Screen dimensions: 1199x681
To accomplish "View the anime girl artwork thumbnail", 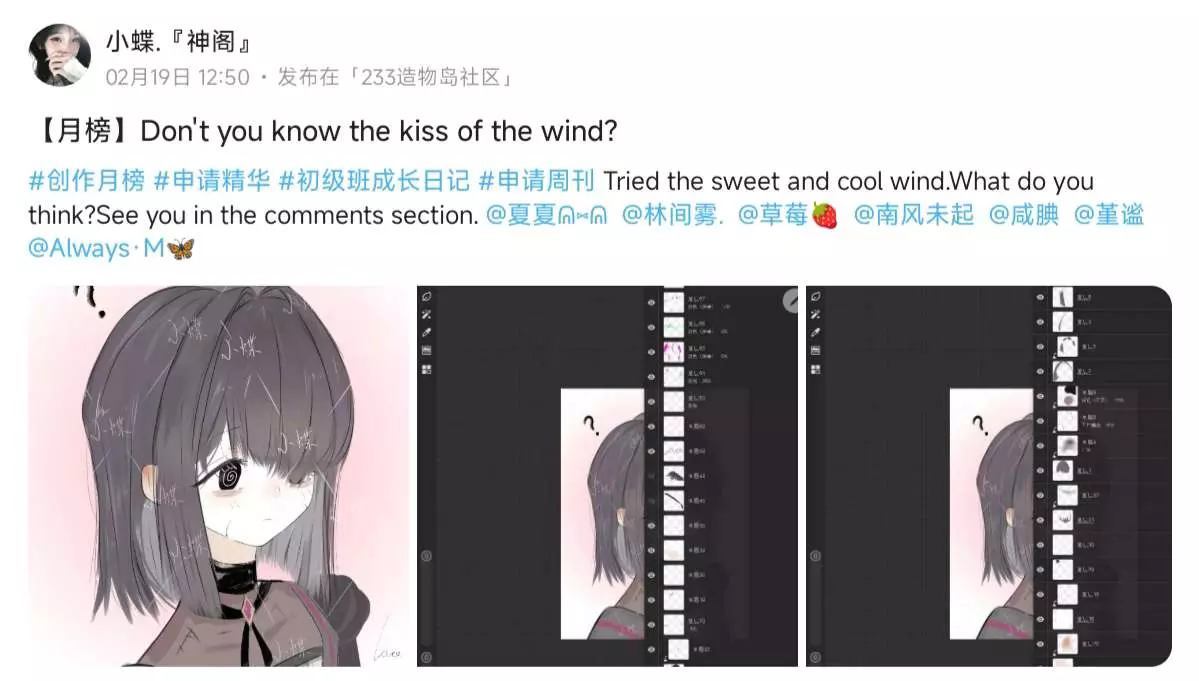I will (219, 476).
